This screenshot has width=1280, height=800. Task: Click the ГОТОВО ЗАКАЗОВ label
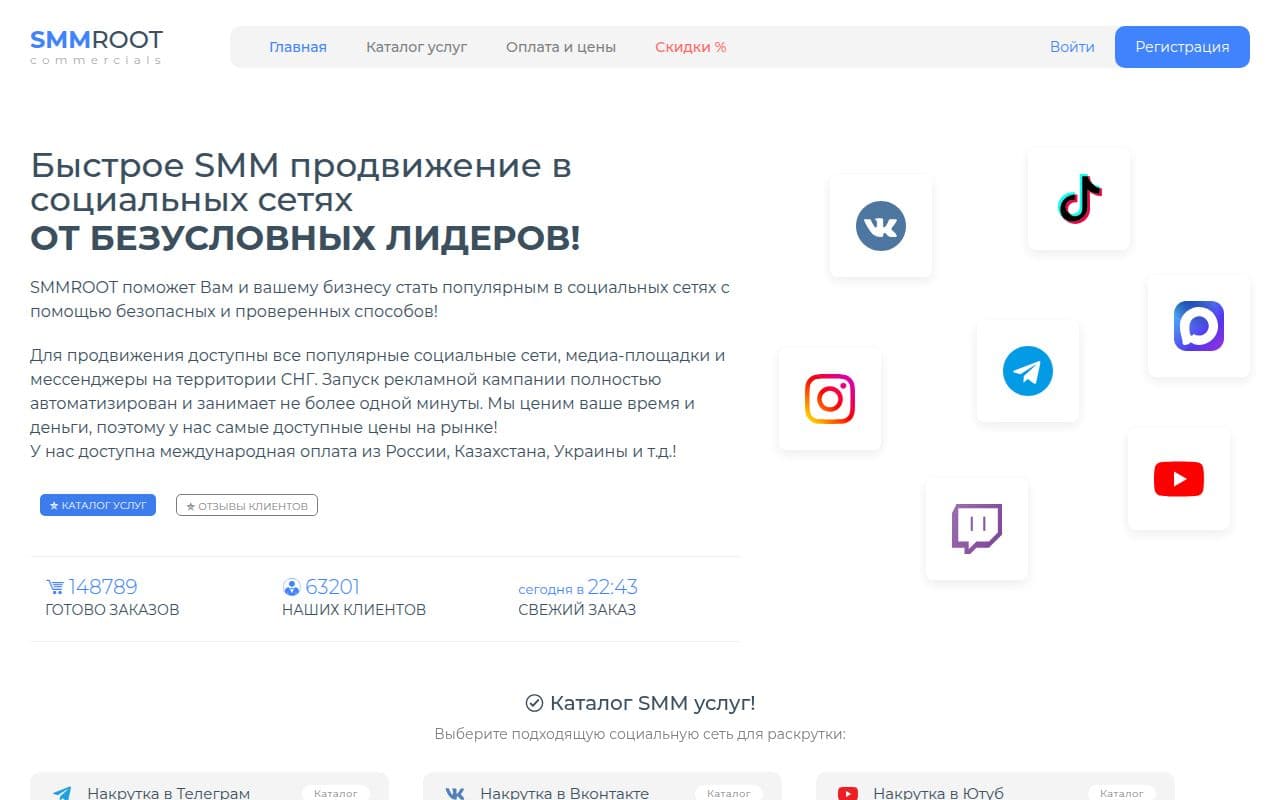pos(113,610)
